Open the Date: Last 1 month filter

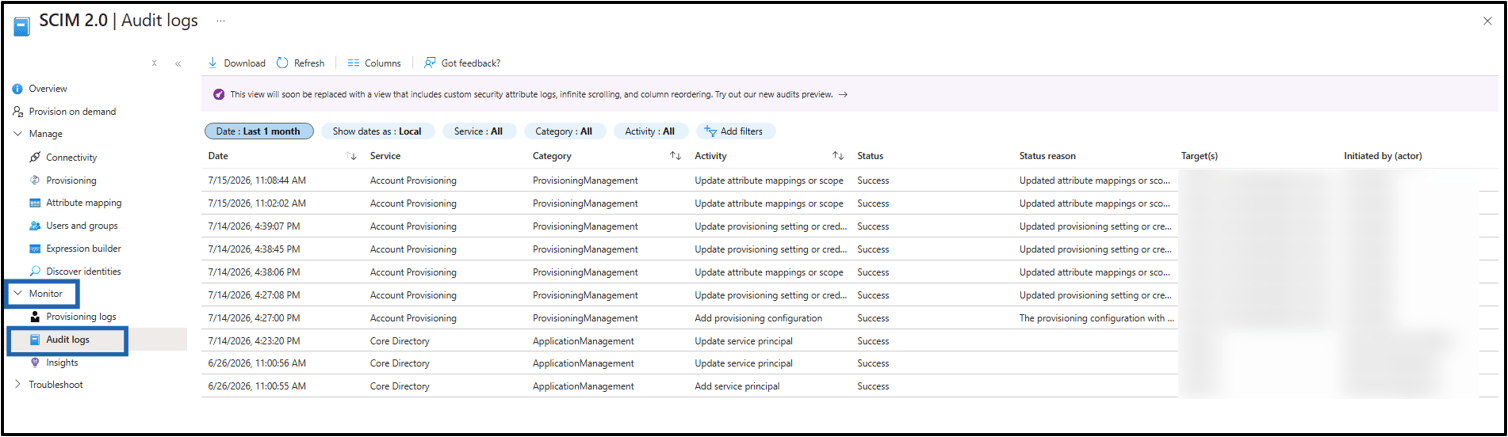tap(259, 131)
